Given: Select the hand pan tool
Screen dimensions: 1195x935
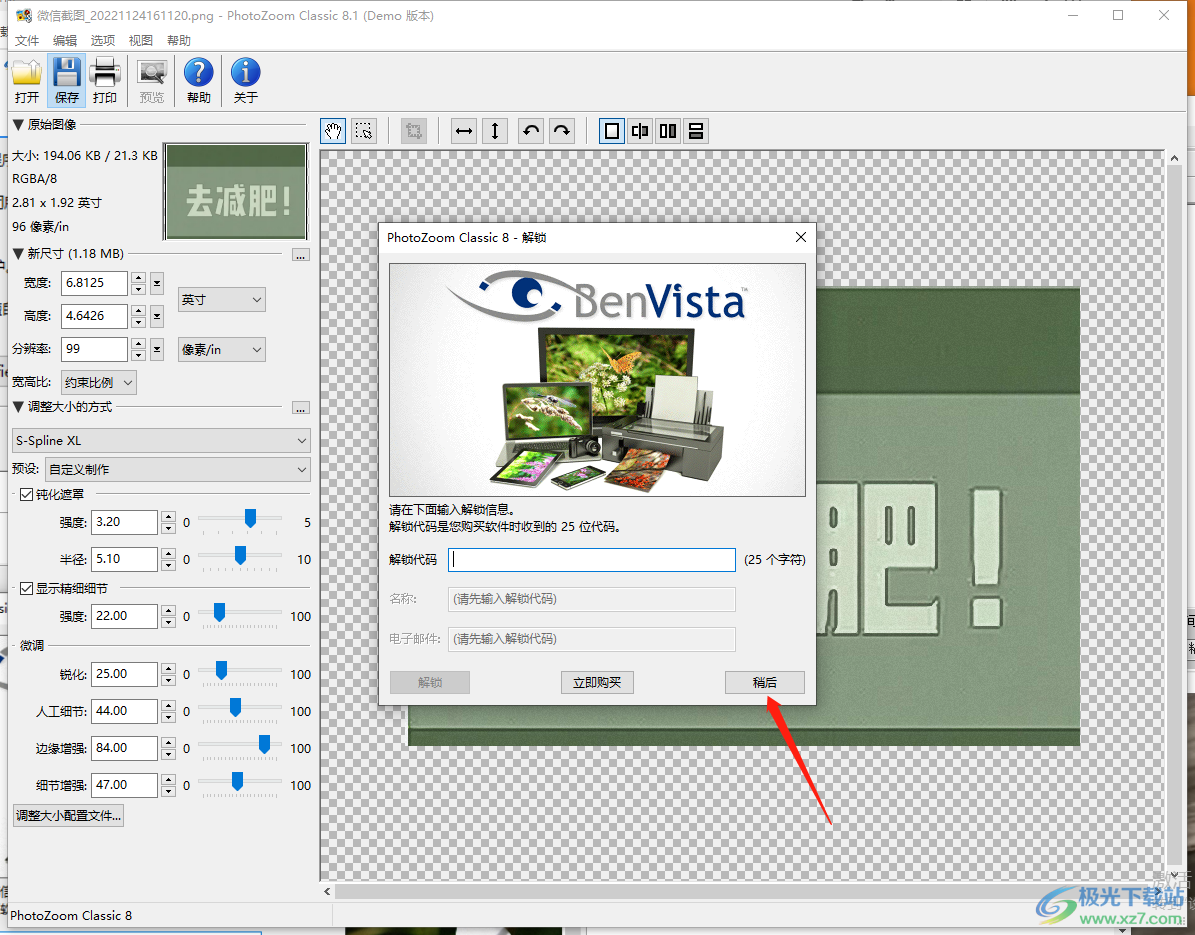Looking at the screenshot, I should [333, 131].
